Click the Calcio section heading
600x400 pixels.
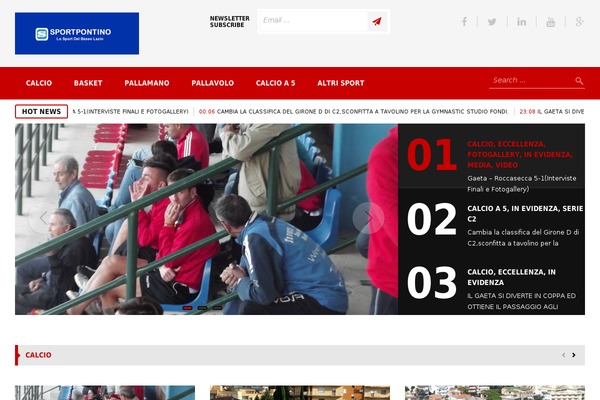click(38, 355)
